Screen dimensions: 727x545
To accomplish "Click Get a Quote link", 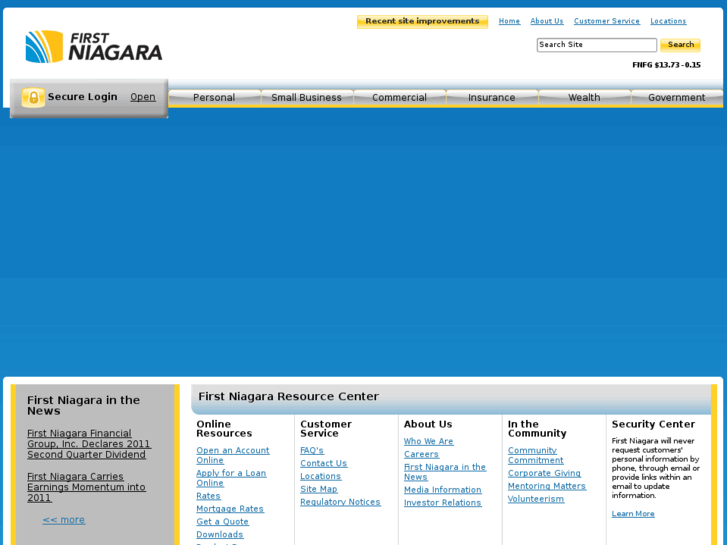I will [223, 522].
